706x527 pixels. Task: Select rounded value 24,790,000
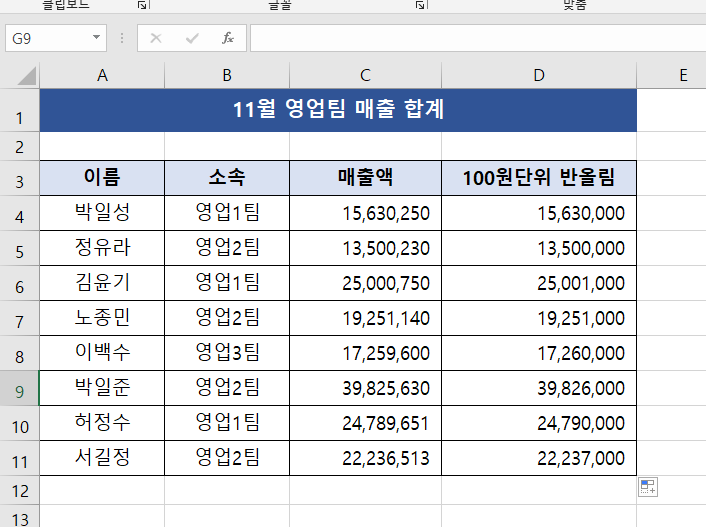539,423
